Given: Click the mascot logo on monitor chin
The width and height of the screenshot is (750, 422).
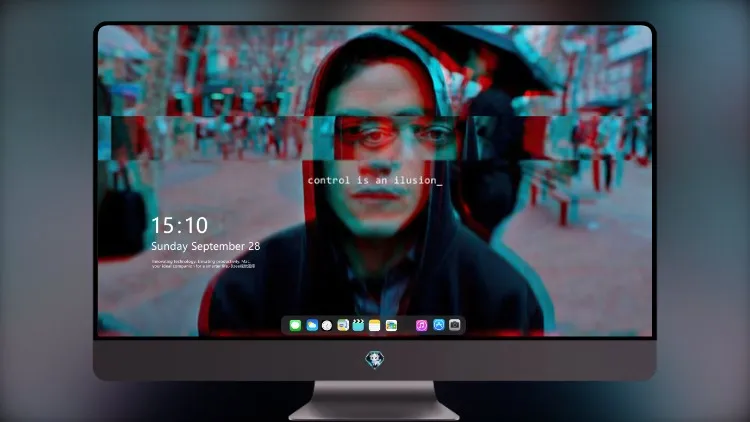Looking at the screenshot, I should point(375,359).
